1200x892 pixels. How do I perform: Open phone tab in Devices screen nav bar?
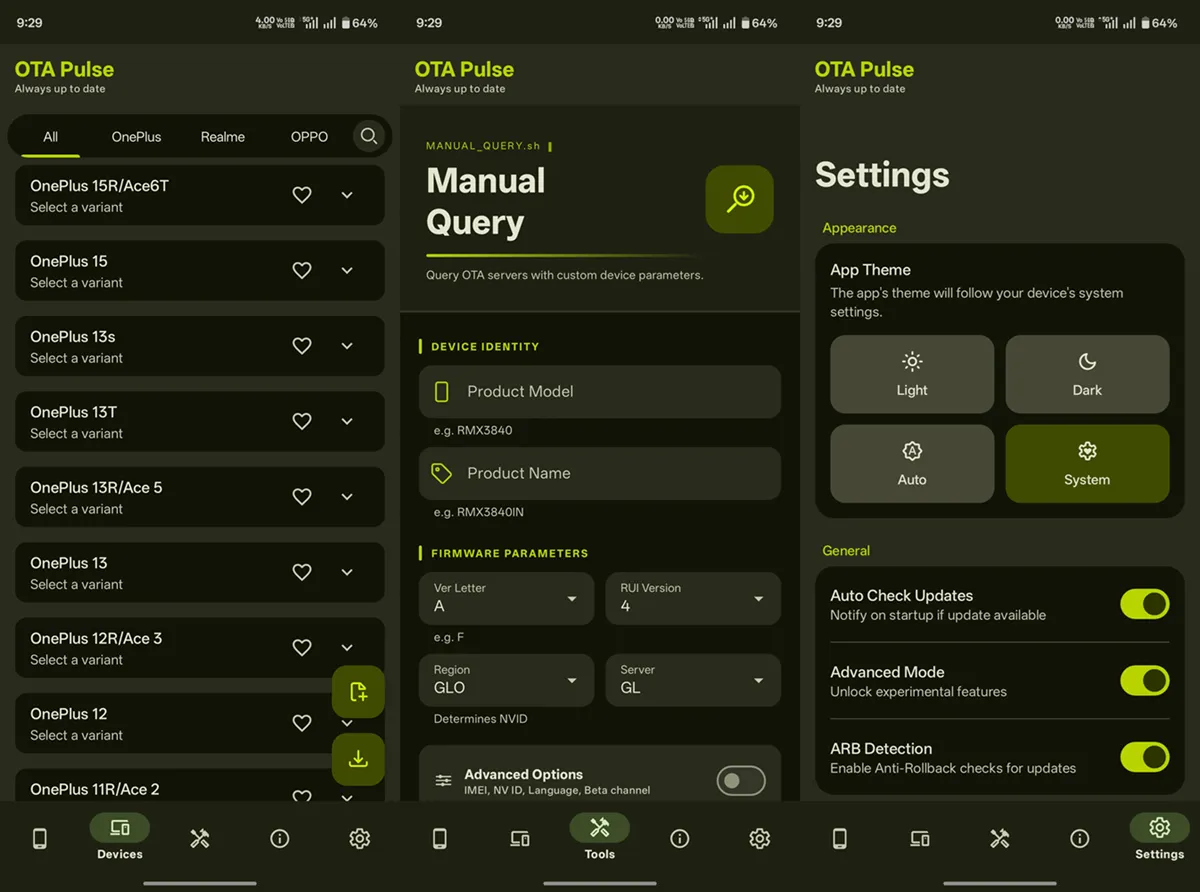tap(40, 839)
